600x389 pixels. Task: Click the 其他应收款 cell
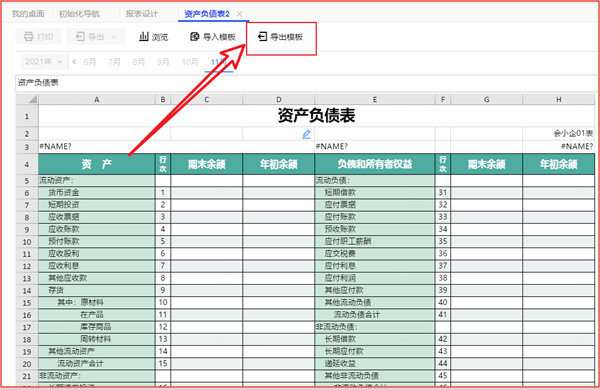pyautogui.click(x=97, y=278)
